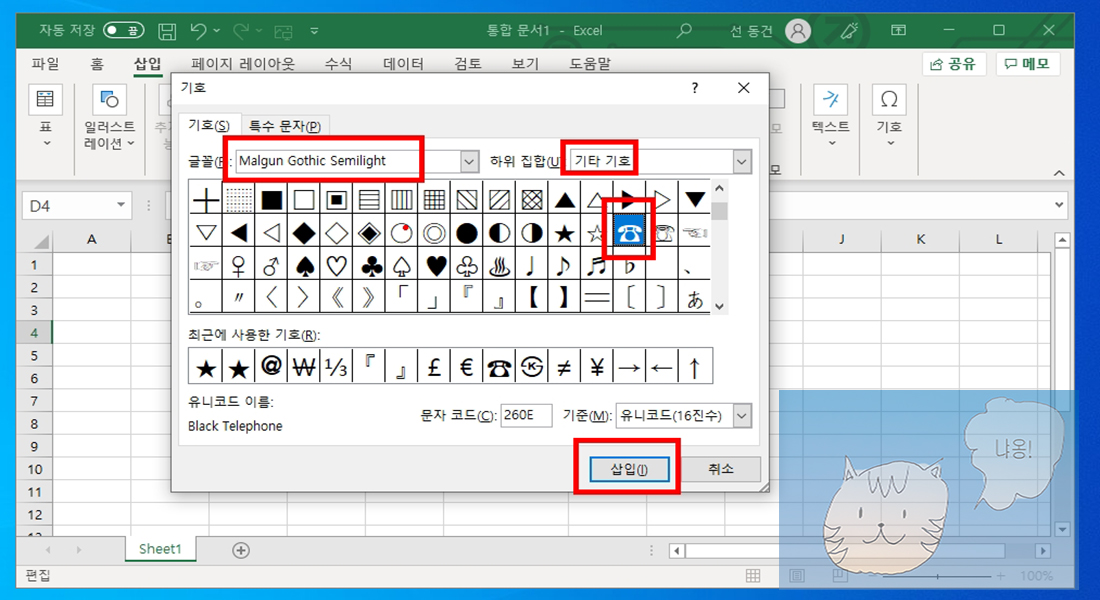Select the black diamond symbol
The image size is (1100, 600).
click(x=304, y=233)
